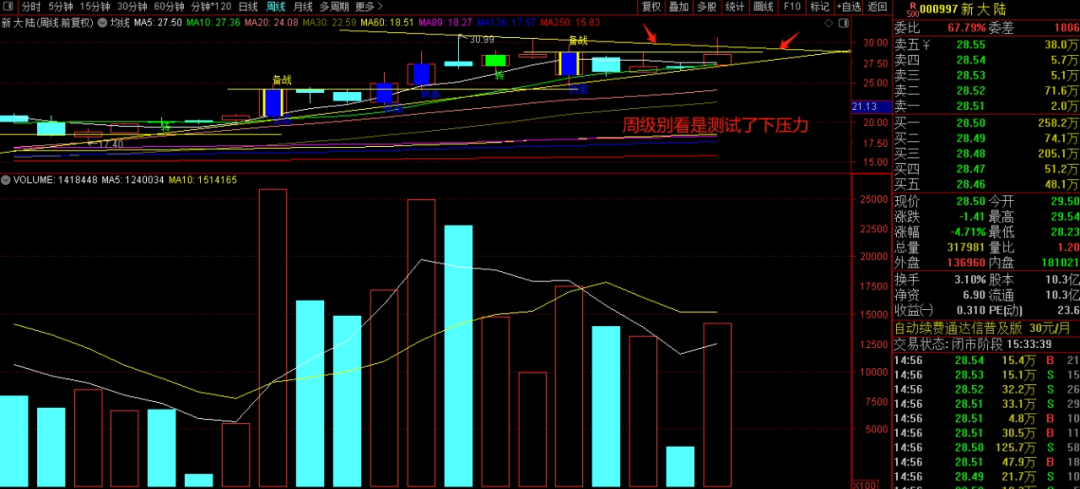
Task: Switch to 分时 intraday view
Action: 30,8
